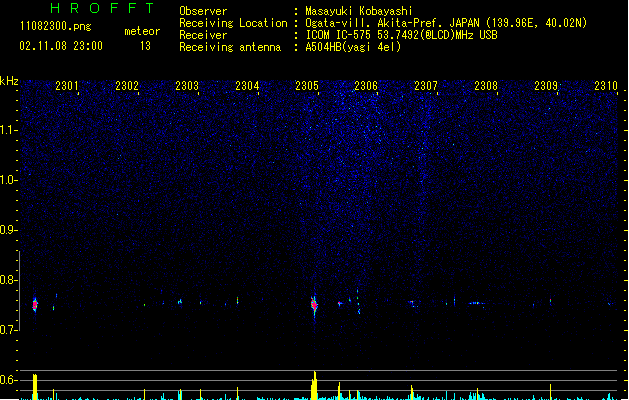Click the meteor count label
629x400 pixels.
(142, 31)
